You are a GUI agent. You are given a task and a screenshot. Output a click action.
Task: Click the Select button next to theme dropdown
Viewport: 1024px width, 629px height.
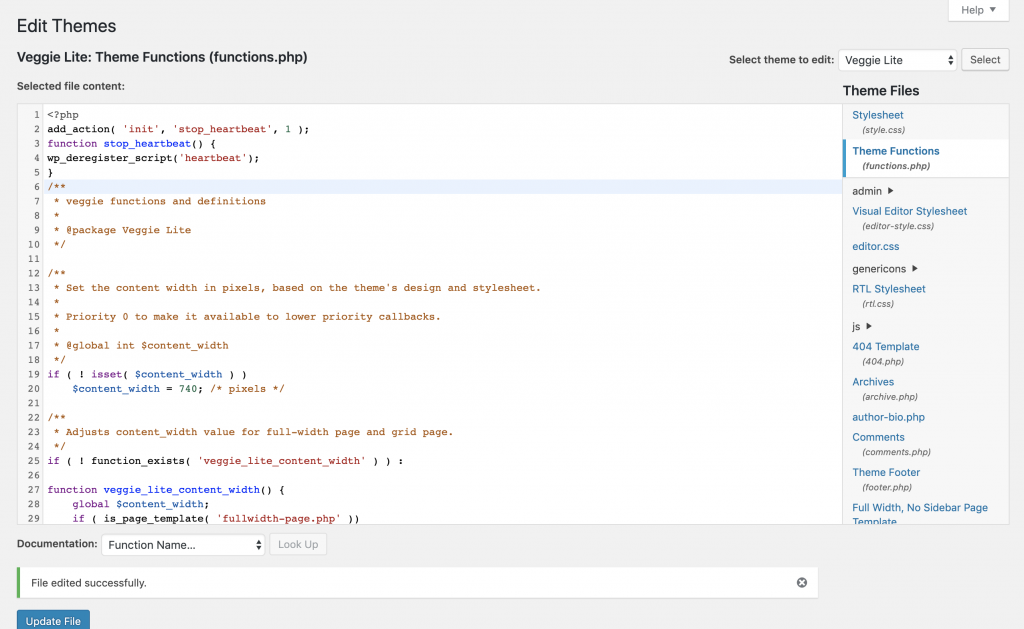984,59
